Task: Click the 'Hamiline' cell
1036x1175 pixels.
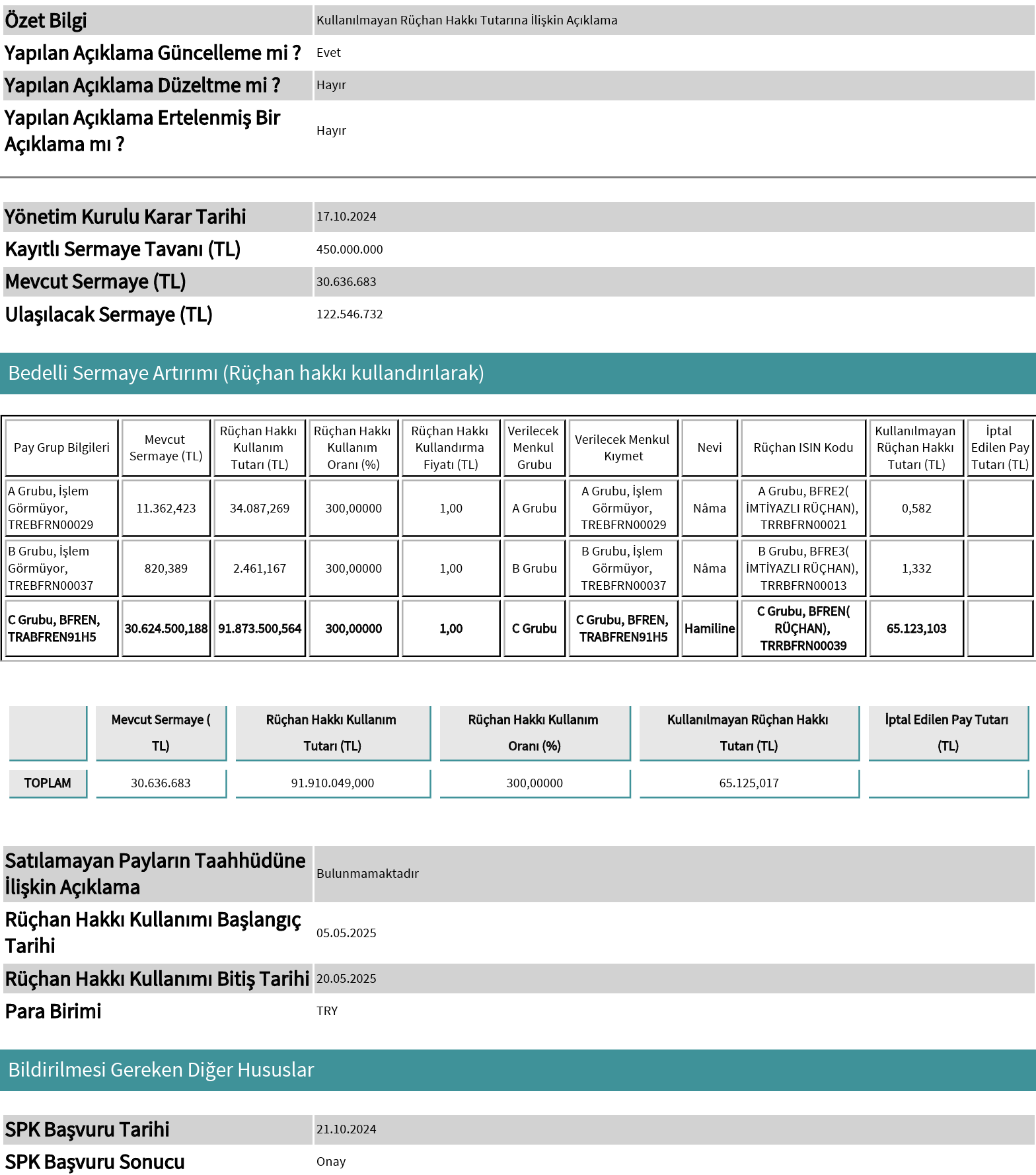Action: (x=710, y=629)
